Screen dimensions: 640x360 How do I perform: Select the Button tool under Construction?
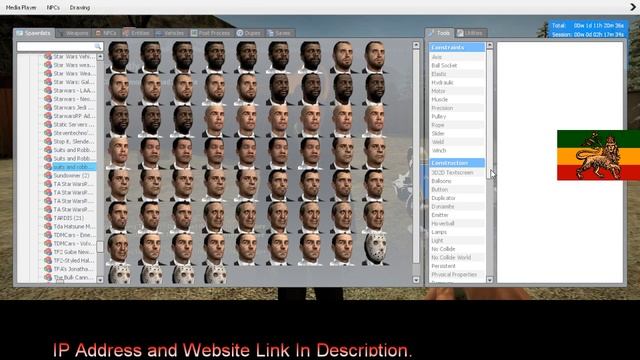point(457,189)
